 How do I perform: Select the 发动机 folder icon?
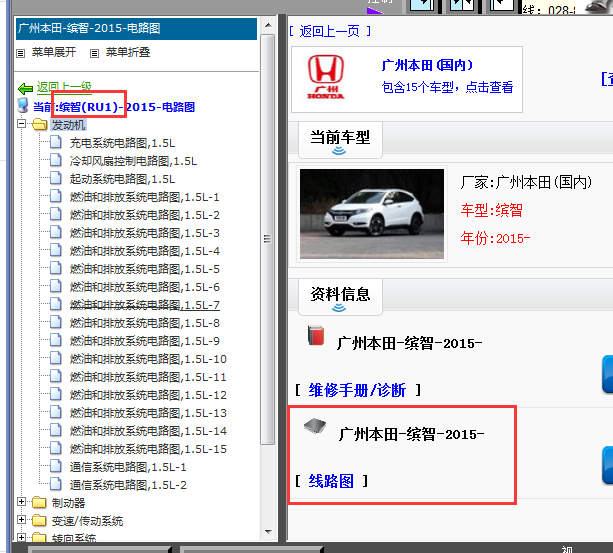(x=39, y=125)
